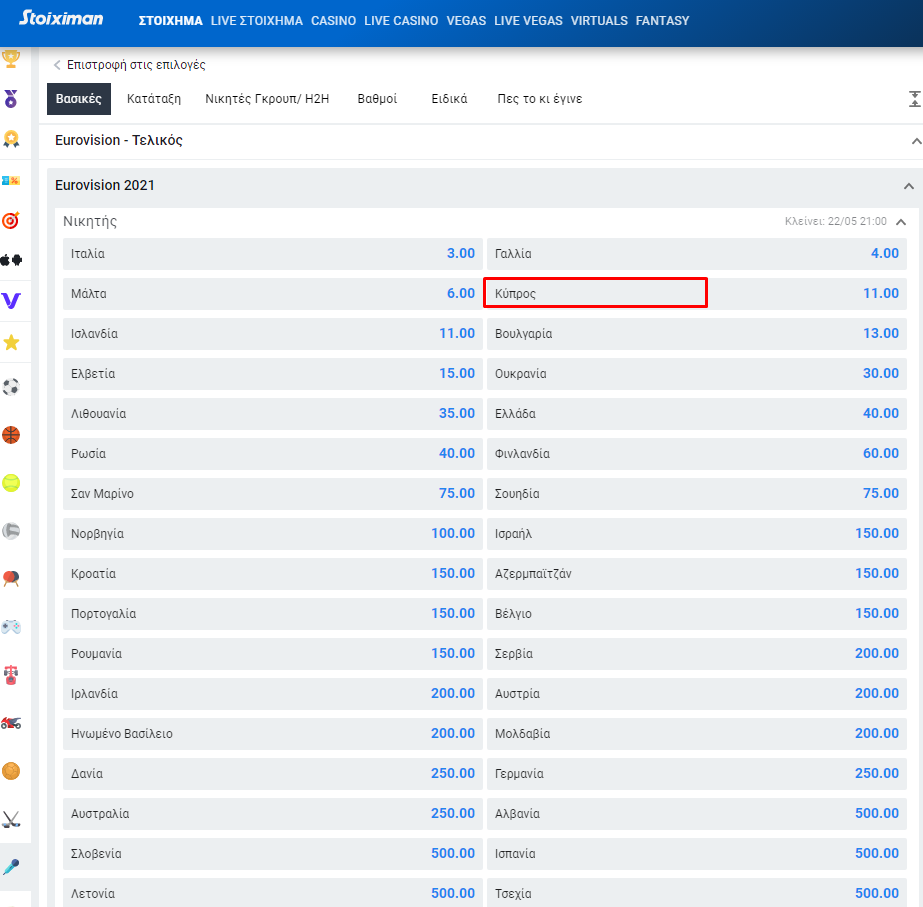This screenshot has width=923, height=907.
Task: Click the Stoiximan logo
Action: tap(61, 19)
